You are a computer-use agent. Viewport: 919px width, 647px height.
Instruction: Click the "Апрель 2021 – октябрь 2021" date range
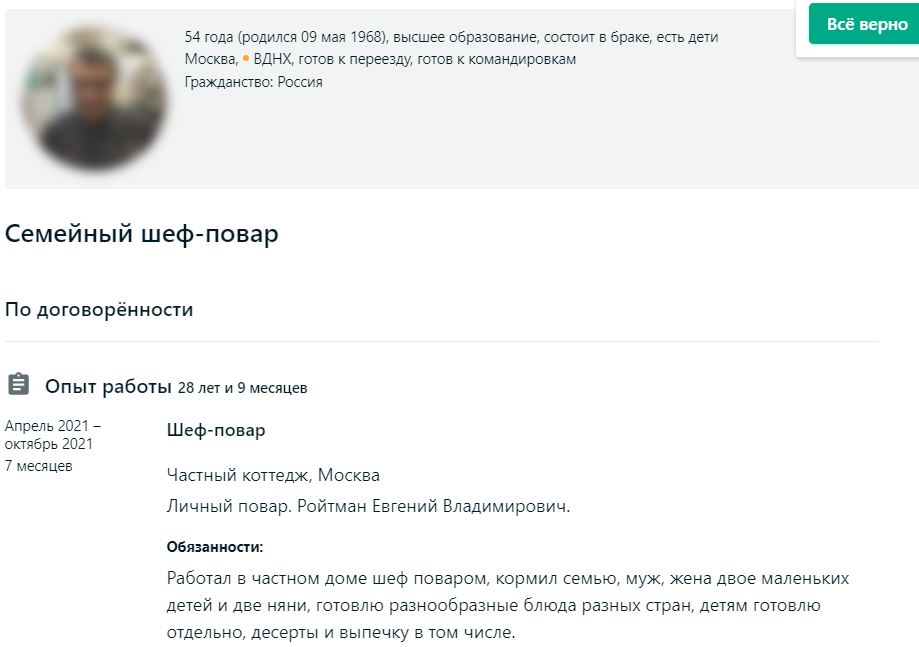pos(52,435)
